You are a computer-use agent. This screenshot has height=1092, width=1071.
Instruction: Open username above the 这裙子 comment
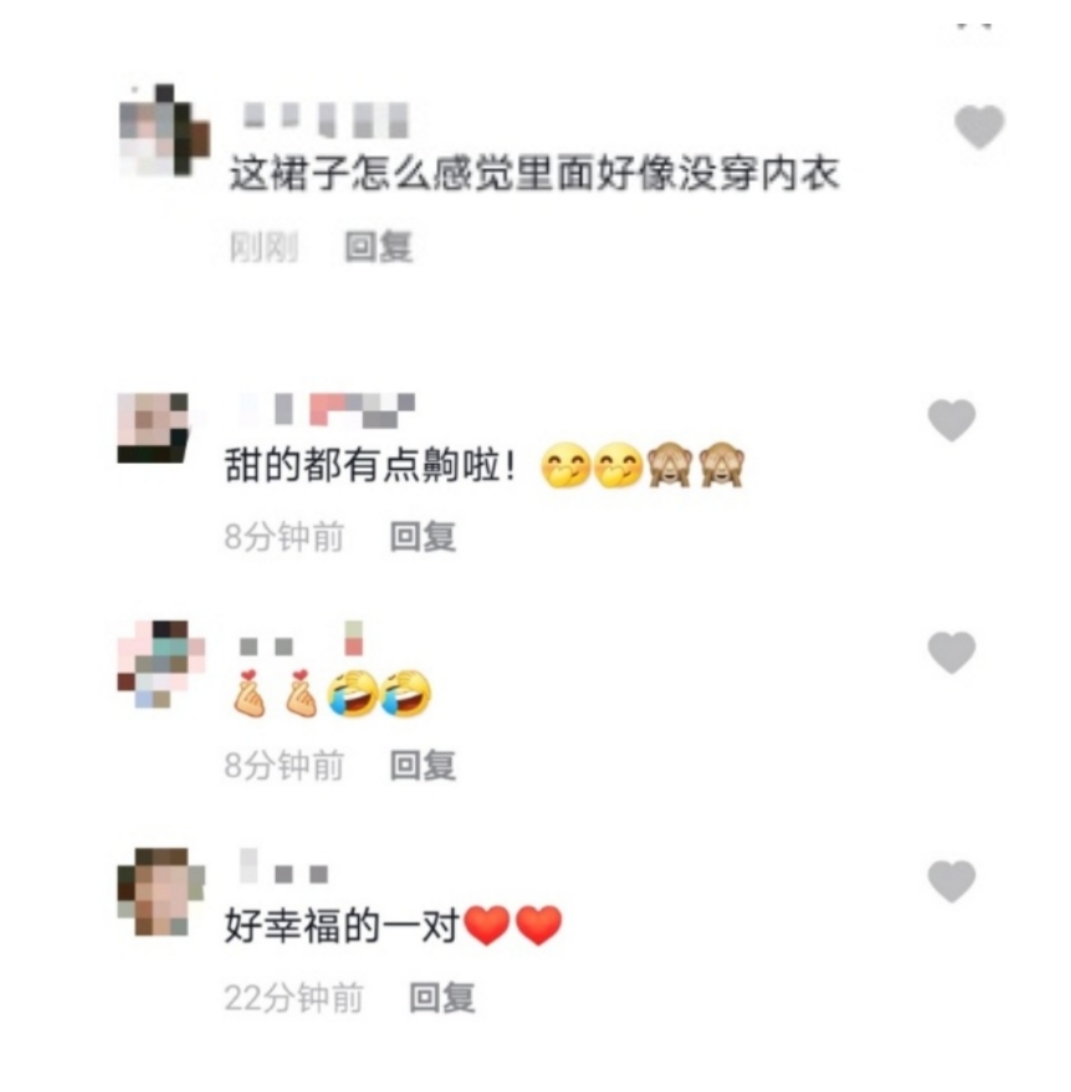click(x=325, y=120)
